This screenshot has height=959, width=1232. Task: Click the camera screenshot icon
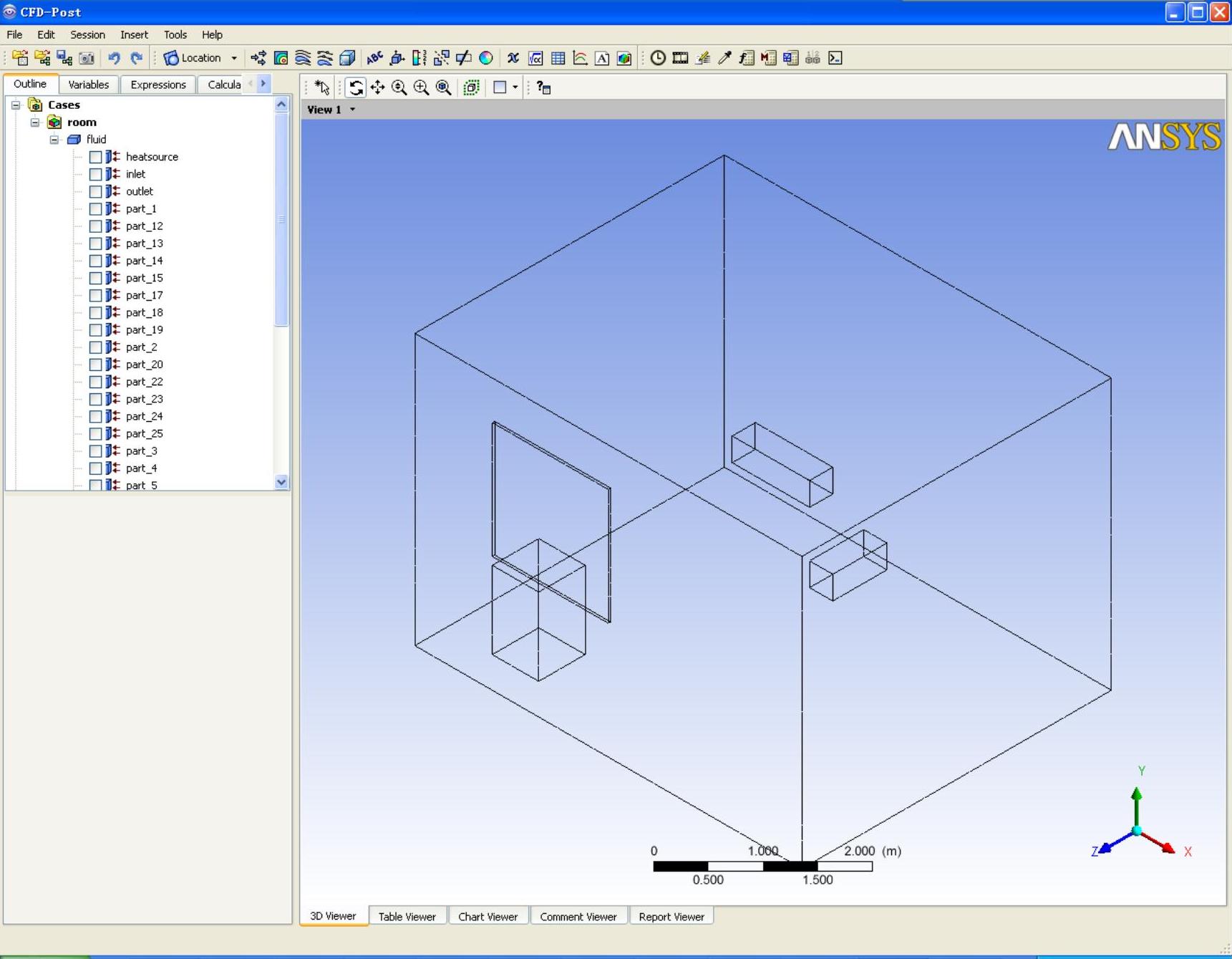(87, 58)
